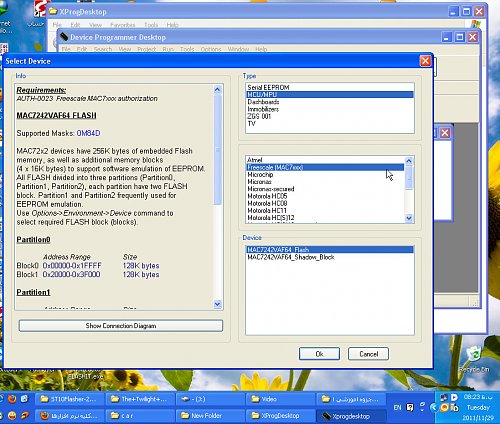The height and width of the screenshot is (424, 500).
Task: Click the EN language indicator
Action: tap(397, 407)
